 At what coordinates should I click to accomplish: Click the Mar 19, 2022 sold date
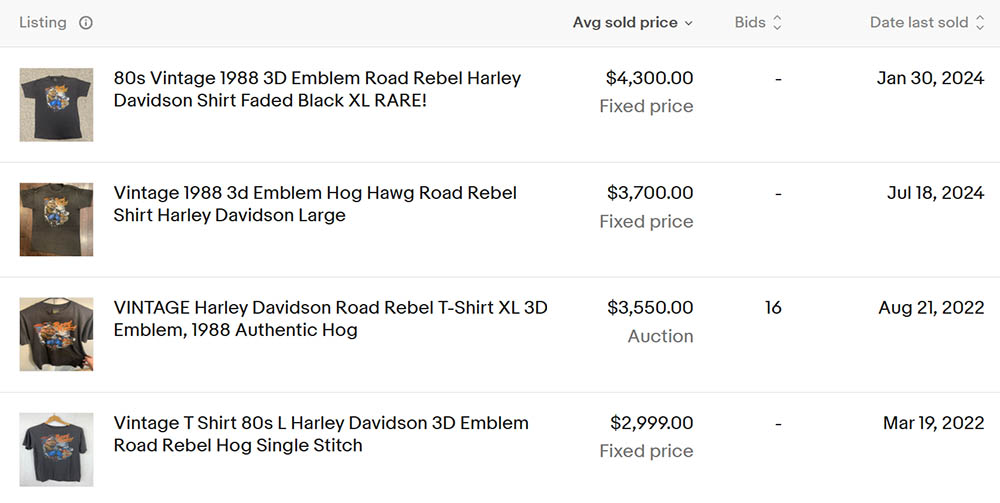(933, 423)
